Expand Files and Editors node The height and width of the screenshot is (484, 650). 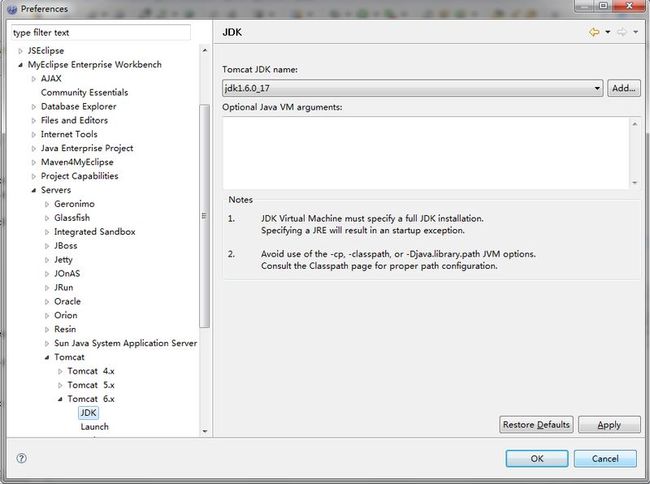(34, 121)
